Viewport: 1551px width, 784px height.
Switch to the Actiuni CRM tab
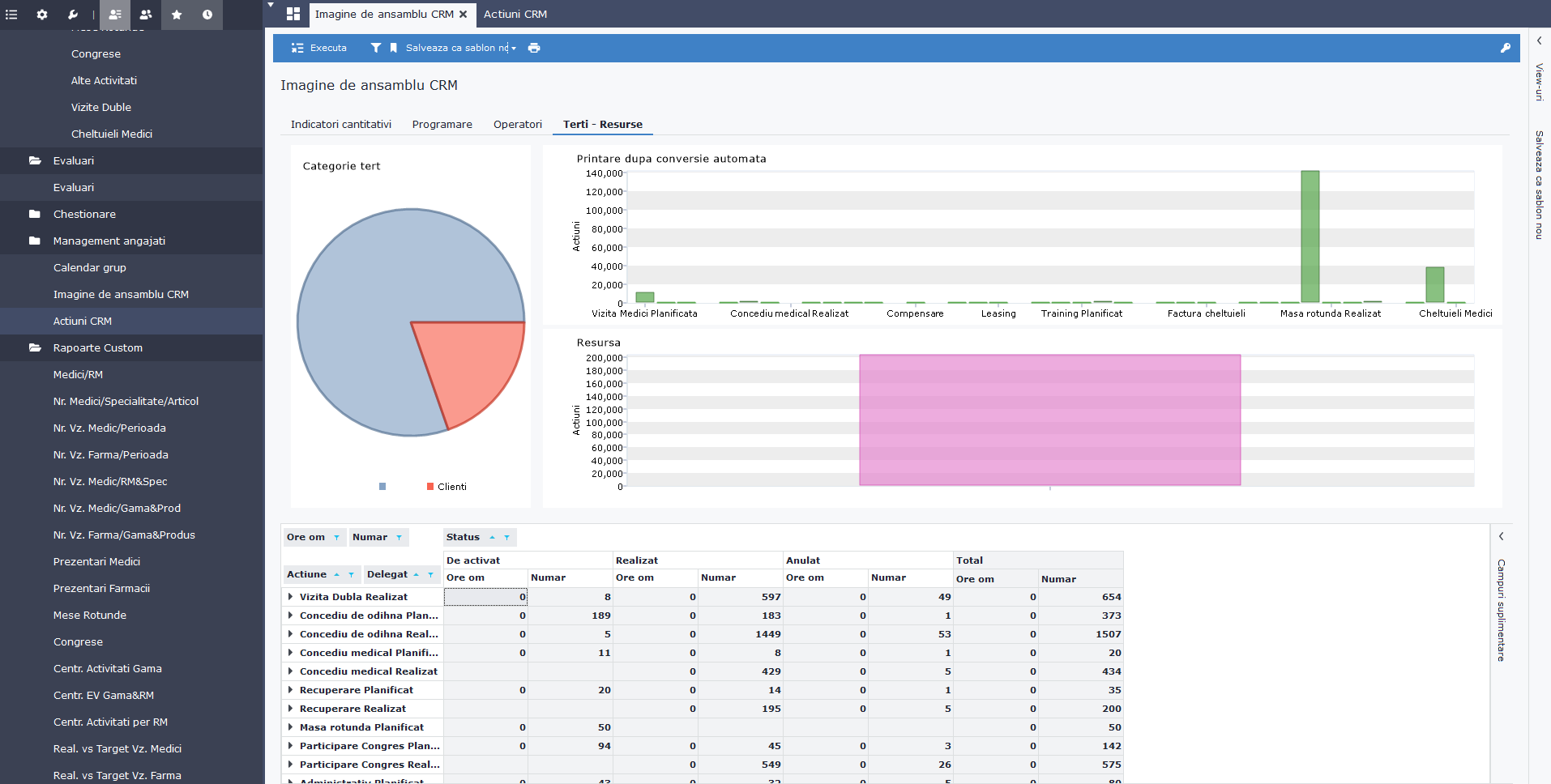(x=515, y=14)
